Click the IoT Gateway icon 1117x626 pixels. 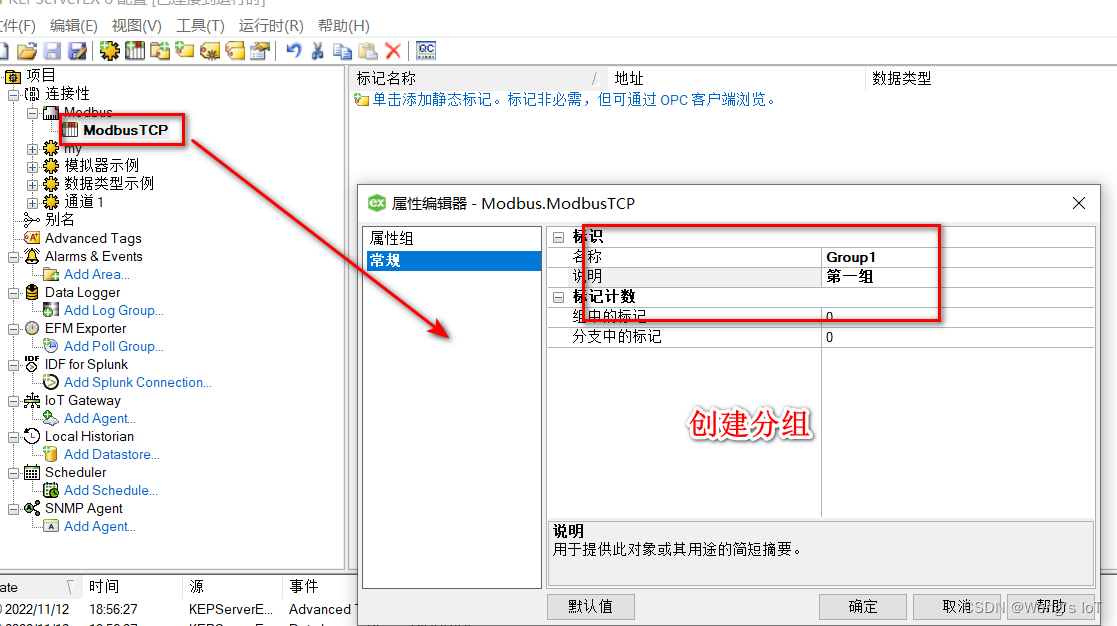(x=32, y=400)
